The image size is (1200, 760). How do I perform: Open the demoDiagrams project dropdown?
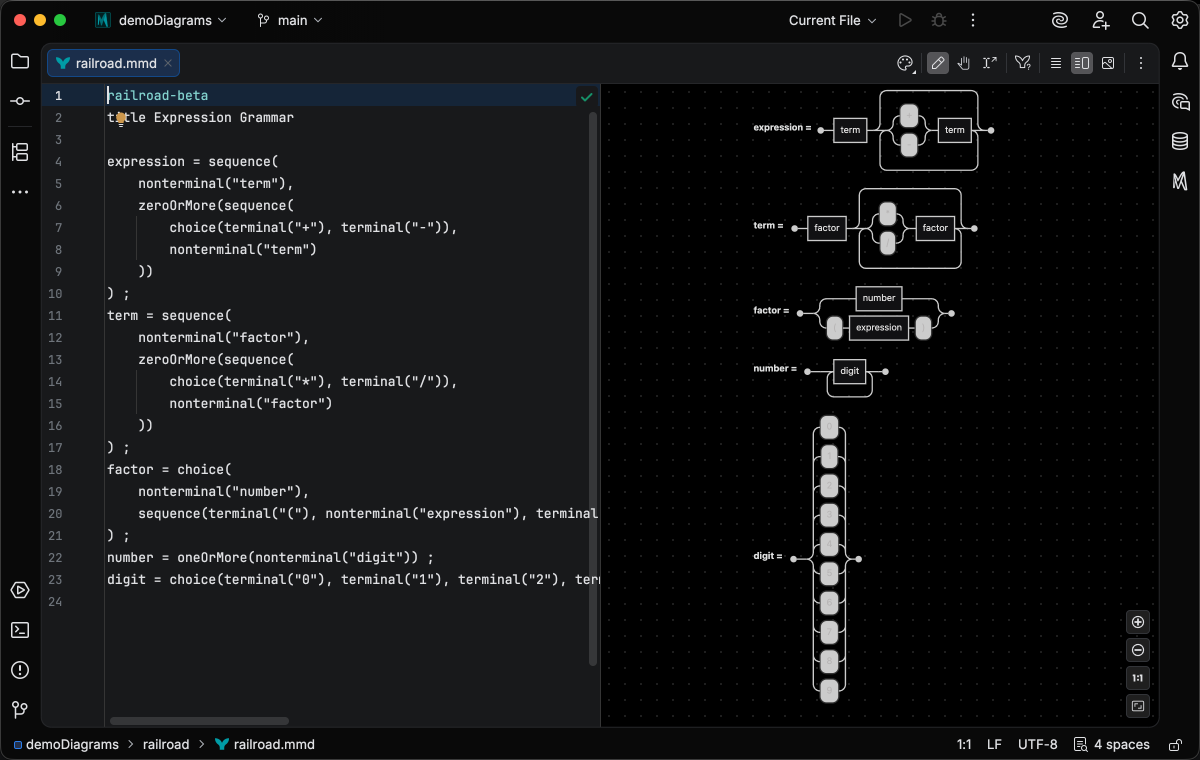coord(161,20)
